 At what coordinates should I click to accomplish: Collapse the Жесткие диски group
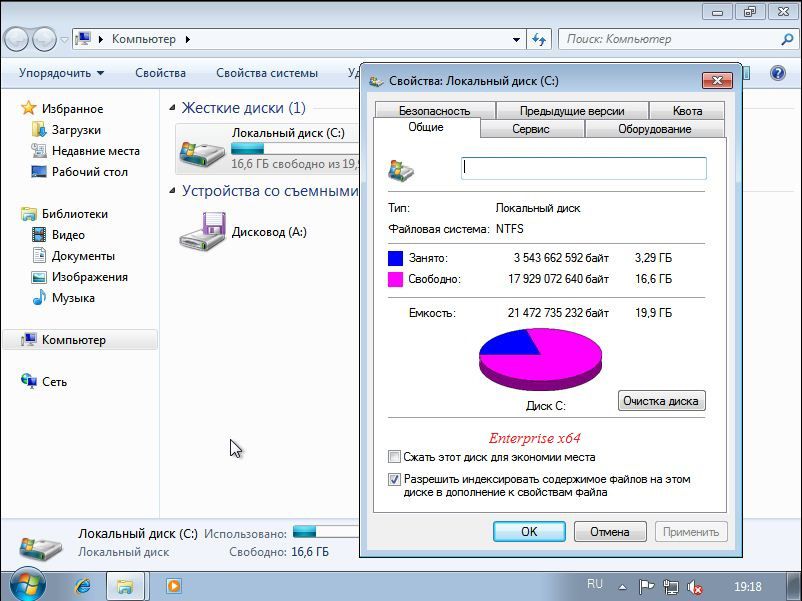[x=173, y=108]
